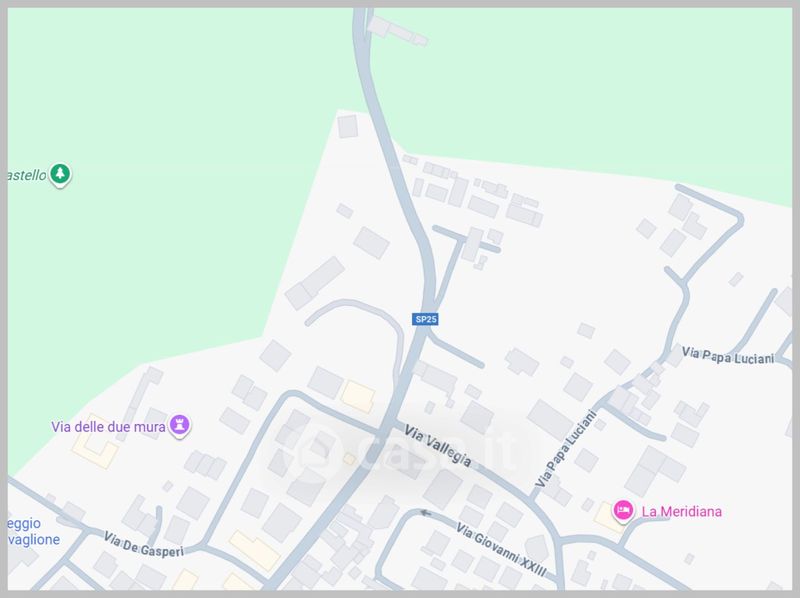Click the green park pin near Castello
This screenshot has width=800, height=598.
click(x=60, y=175)
